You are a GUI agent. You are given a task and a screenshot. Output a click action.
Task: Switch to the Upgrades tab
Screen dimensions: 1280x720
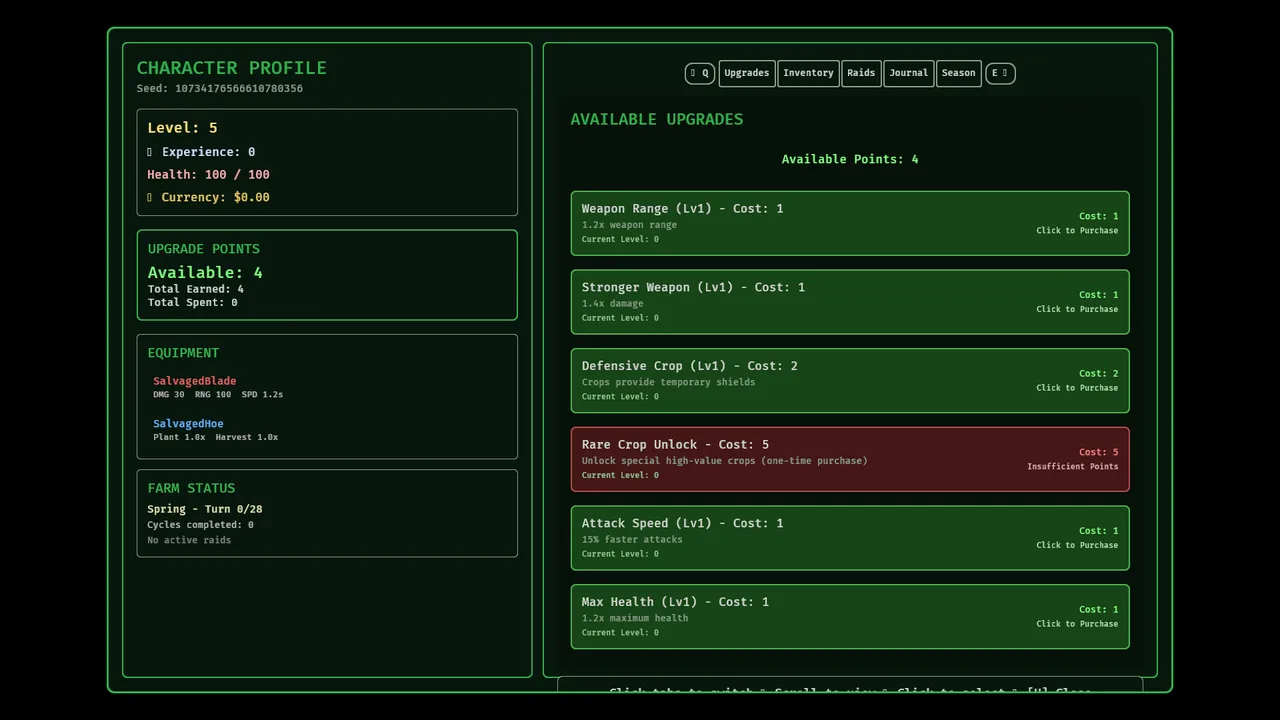coord(747,73)
